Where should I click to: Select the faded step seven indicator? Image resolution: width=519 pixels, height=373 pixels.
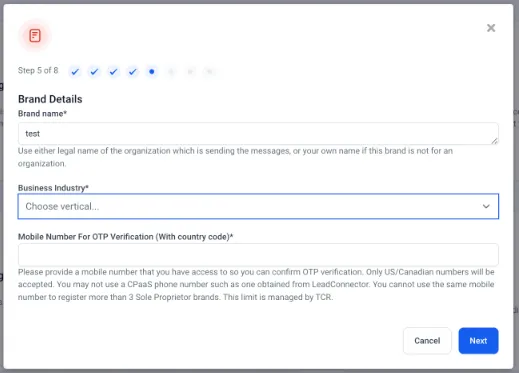[x=190, y=72]
